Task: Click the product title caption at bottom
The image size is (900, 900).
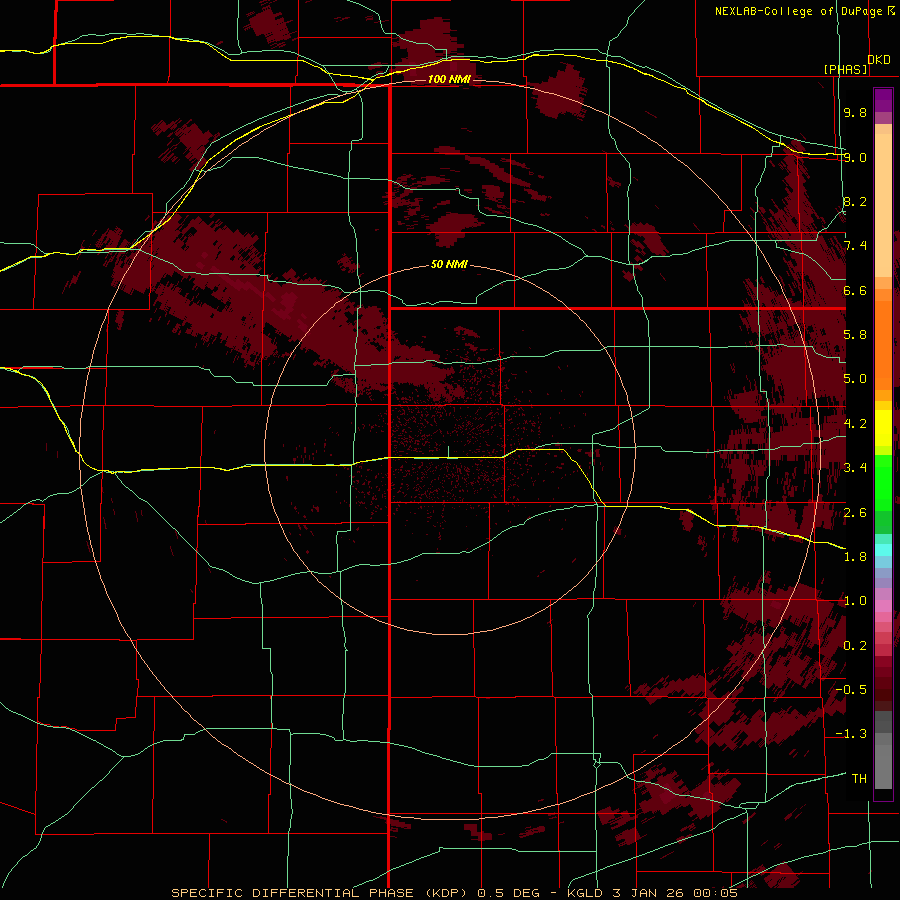Action: point(454,893)
